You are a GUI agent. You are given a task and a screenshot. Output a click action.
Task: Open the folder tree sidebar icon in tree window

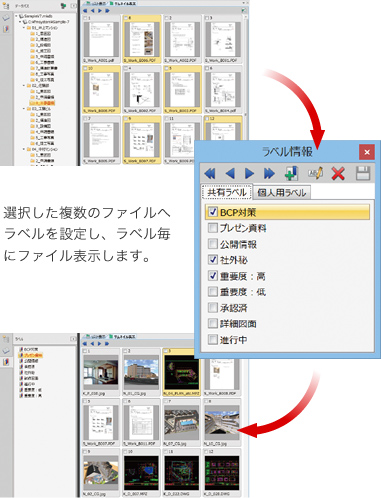tap(6, 6)
